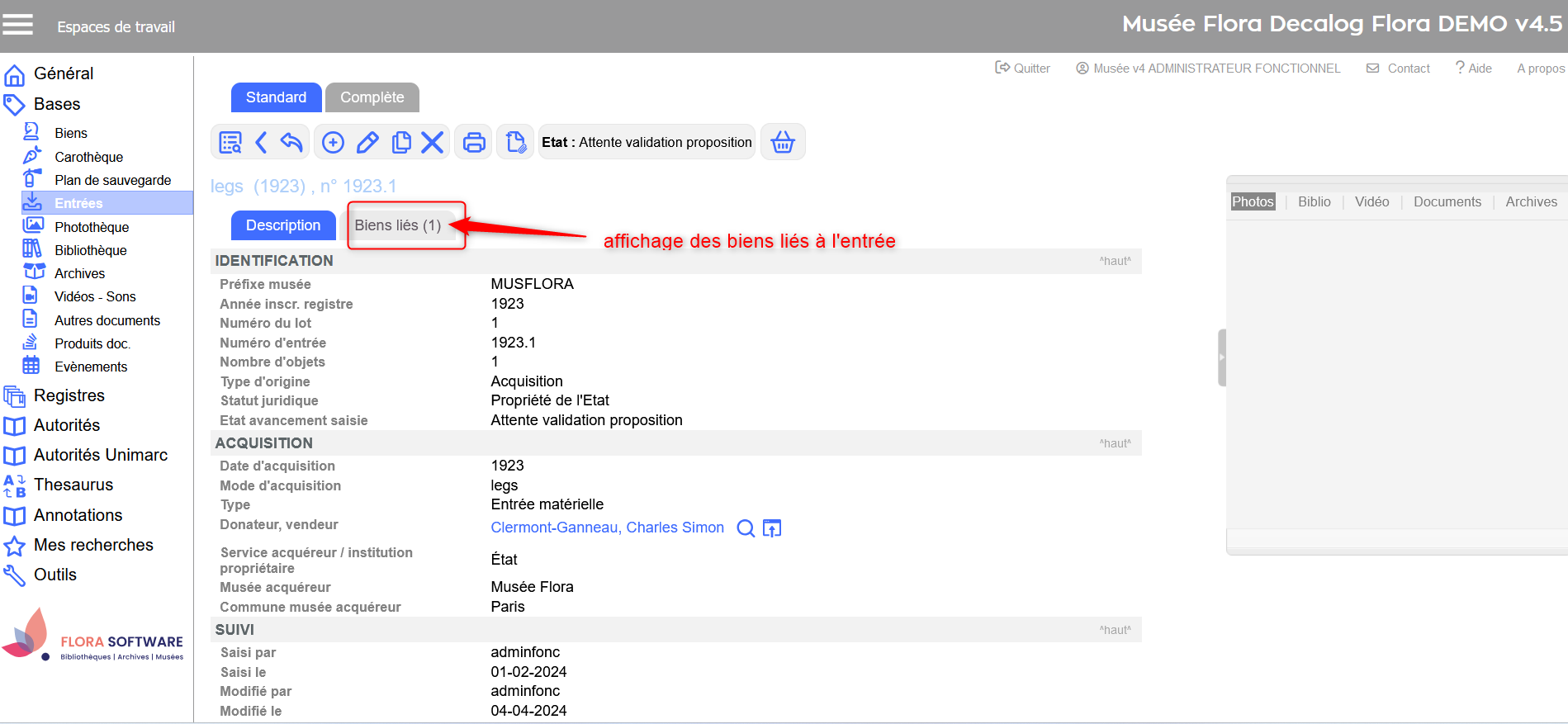The width and height of the screenshot is (1568, 724).
Task: Expand the Thesaurus sidebar section
Action: [73, 485]
